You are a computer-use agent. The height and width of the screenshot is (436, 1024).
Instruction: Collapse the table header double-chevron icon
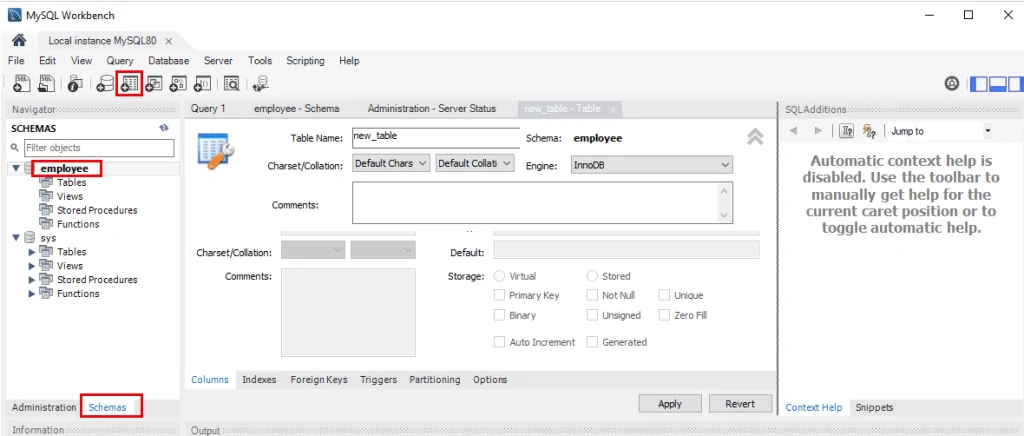(x=755, y=136)
